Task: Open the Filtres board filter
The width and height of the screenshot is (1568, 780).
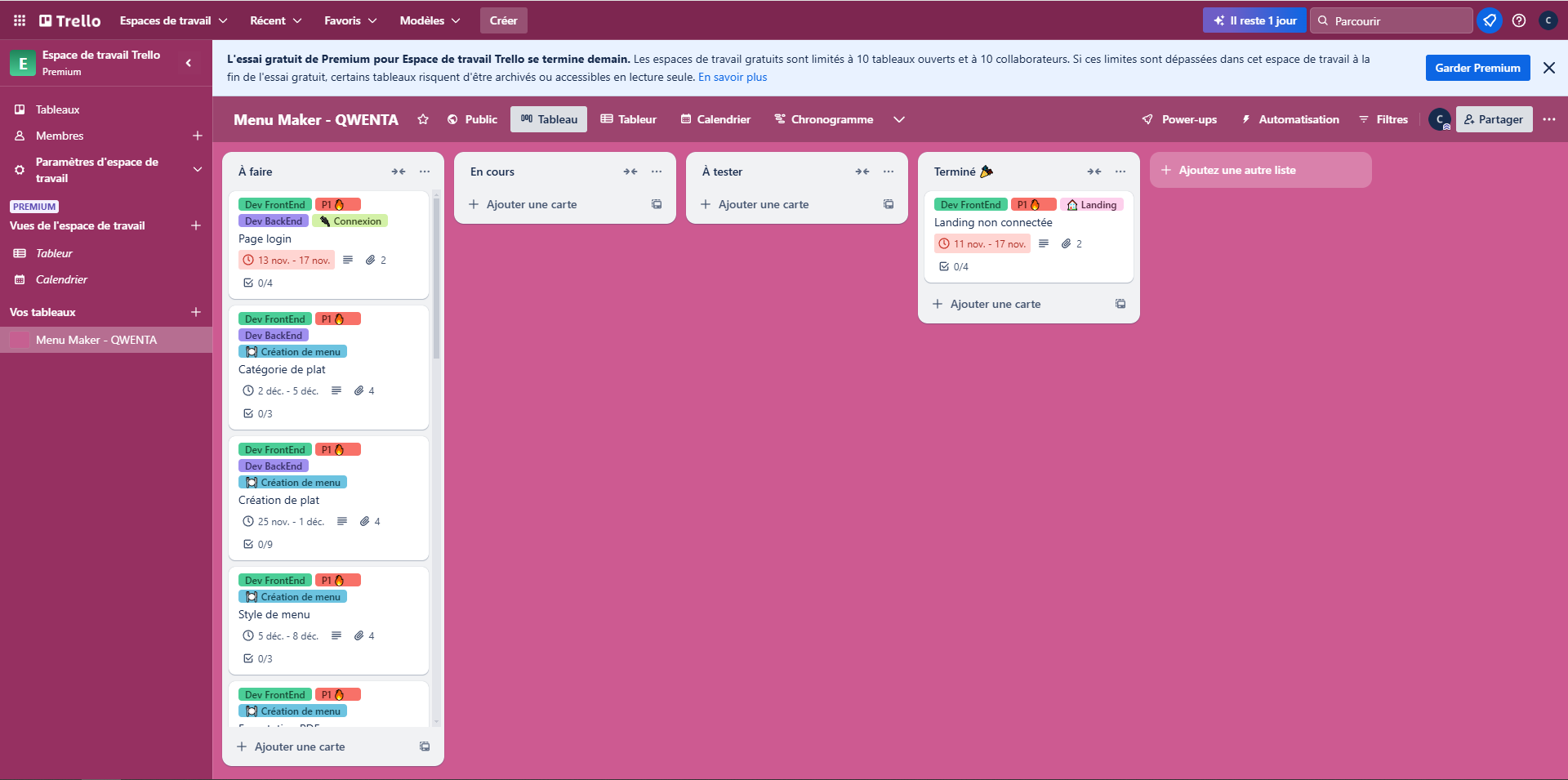Action: pyautogui.click(x=1383, y=119)
